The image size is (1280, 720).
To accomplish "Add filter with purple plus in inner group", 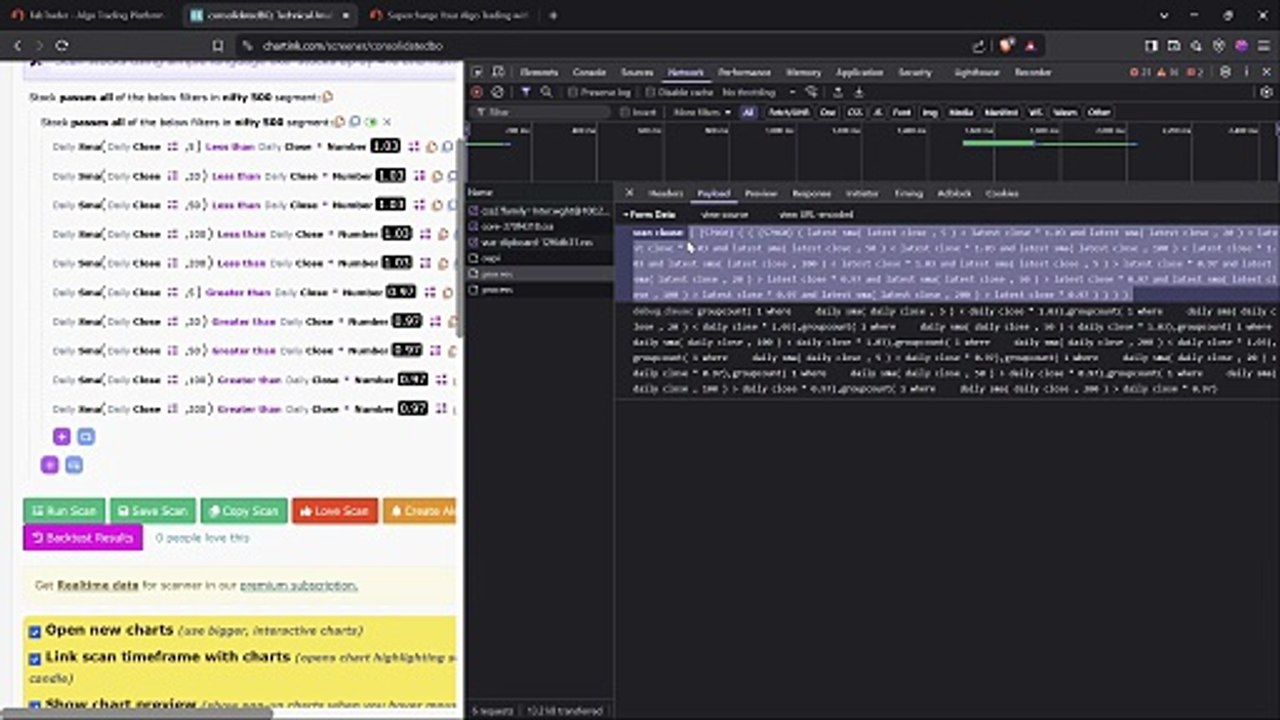I will (61, 437).
